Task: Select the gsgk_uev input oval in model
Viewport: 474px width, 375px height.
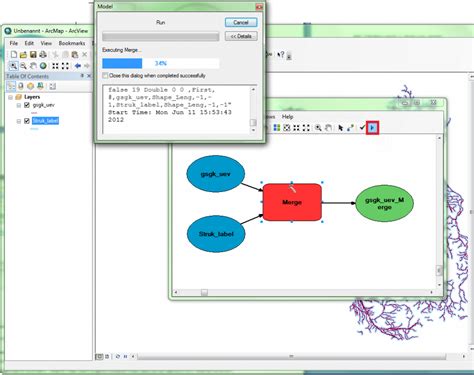Action: 216,174
